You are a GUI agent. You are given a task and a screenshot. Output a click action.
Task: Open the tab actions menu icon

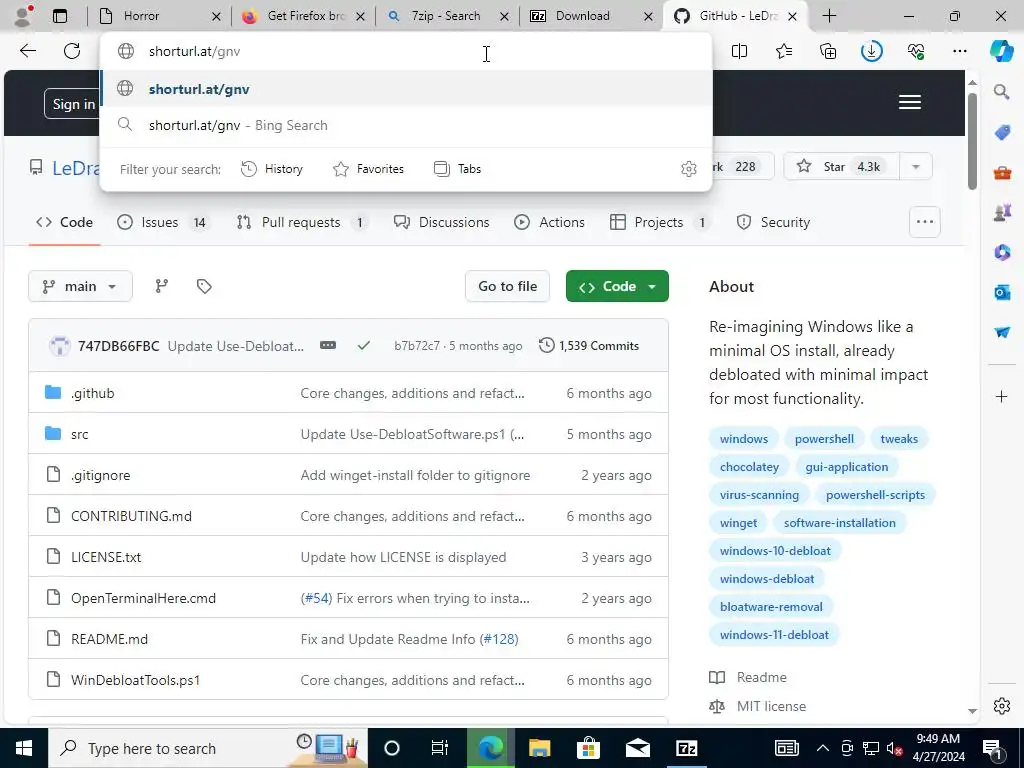pyautogui.click(x=59, y=16)
